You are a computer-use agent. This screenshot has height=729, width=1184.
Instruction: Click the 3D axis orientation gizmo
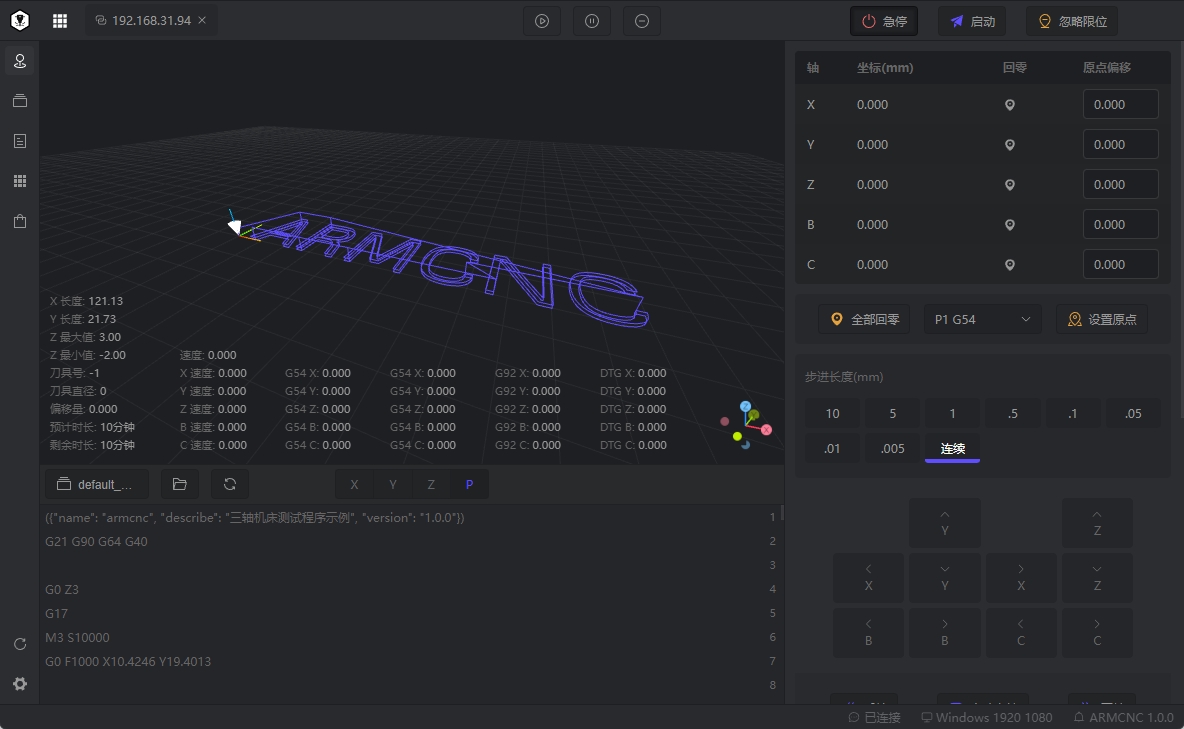point(746,426)
